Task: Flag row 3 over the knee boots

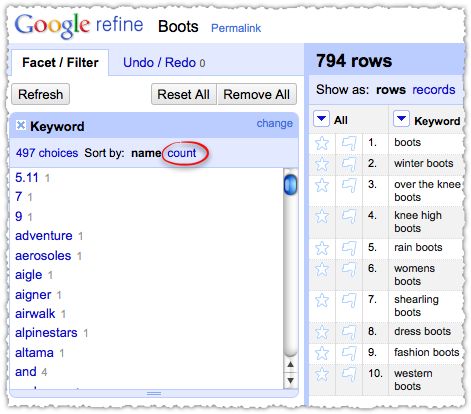Action: coord(349,185)
